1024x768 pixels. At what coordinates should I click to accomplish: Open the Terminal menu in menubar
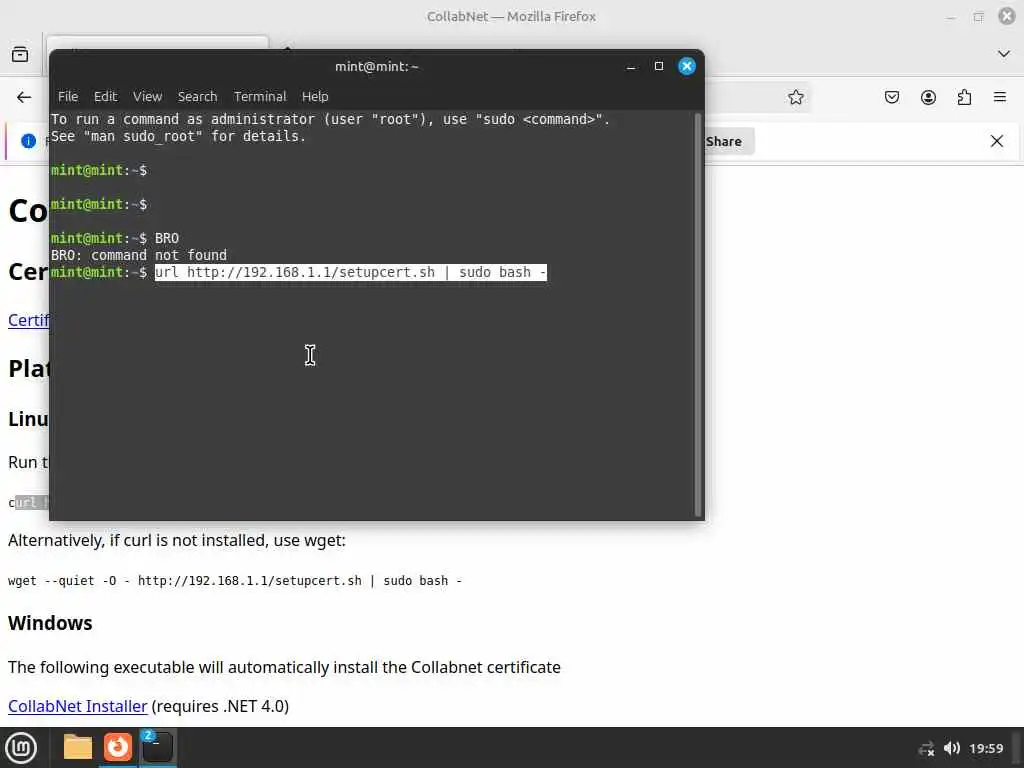click(260, 97)
